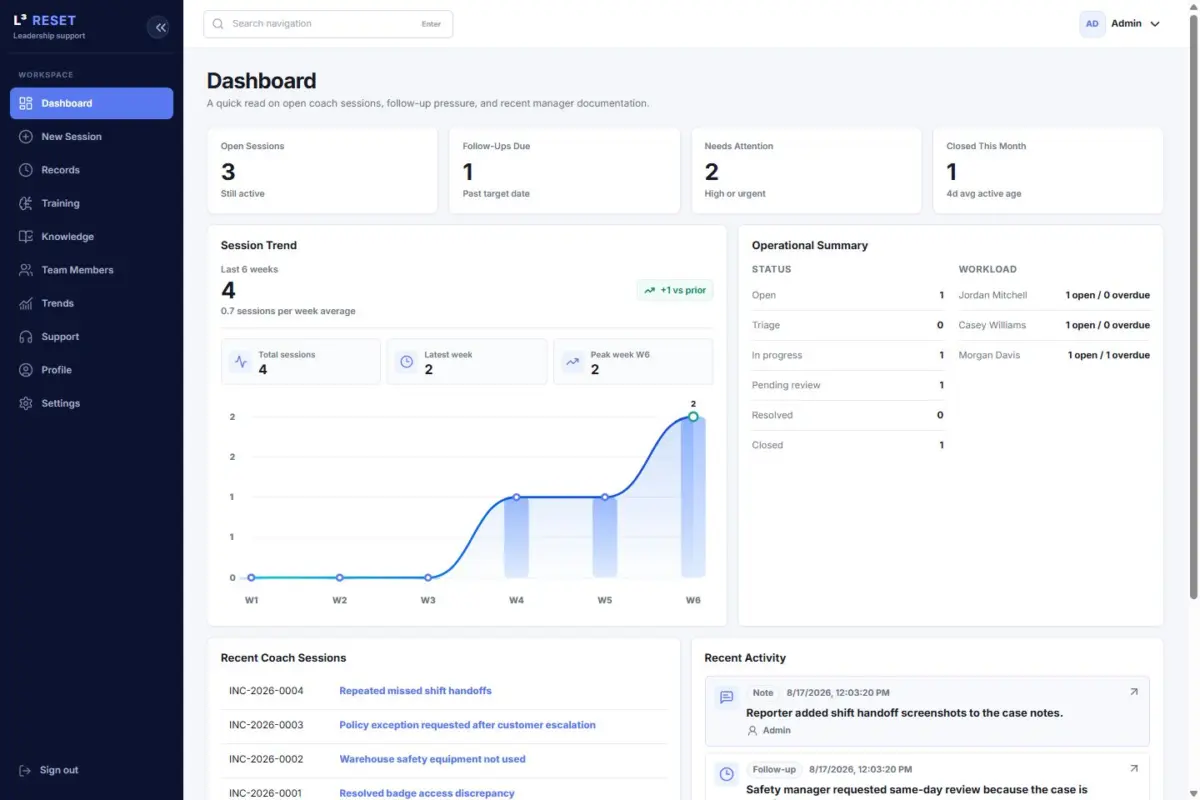Click the Follow-up clock icon in Recent Activity
Image resolution: width=1200 pixels, height=800 pixels.
point(727,774)
